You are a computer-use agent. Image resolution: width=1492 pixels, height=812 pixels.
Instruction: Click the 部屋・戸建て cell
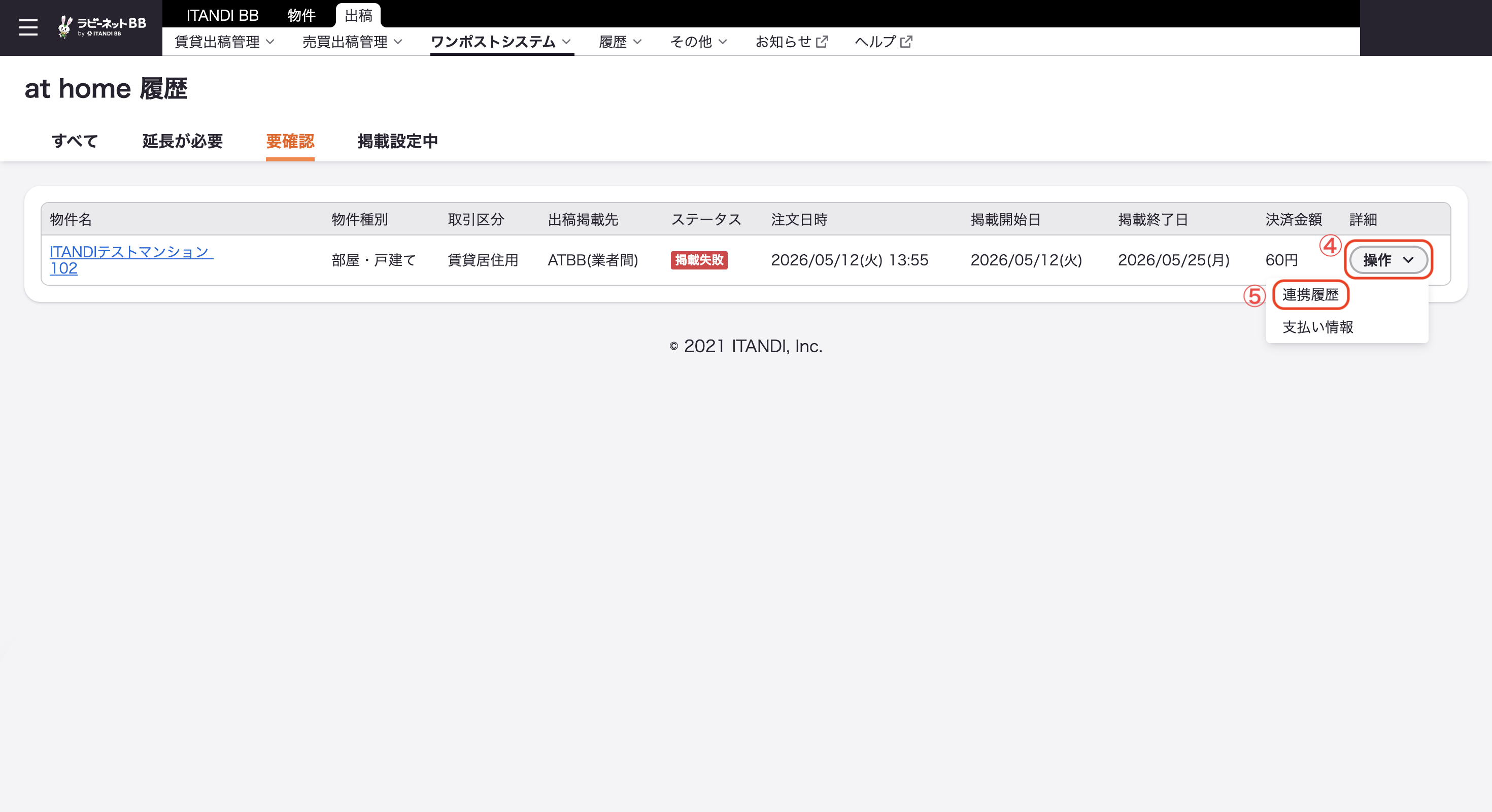point(374,260)
